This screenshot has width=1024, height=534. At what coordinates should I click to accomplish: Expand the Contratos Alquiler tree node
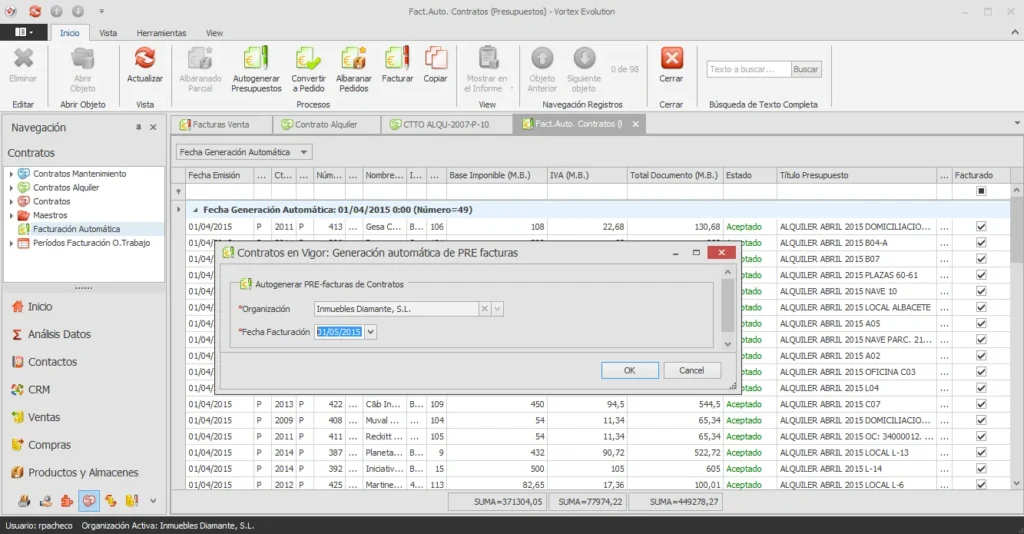coord(11,188)
